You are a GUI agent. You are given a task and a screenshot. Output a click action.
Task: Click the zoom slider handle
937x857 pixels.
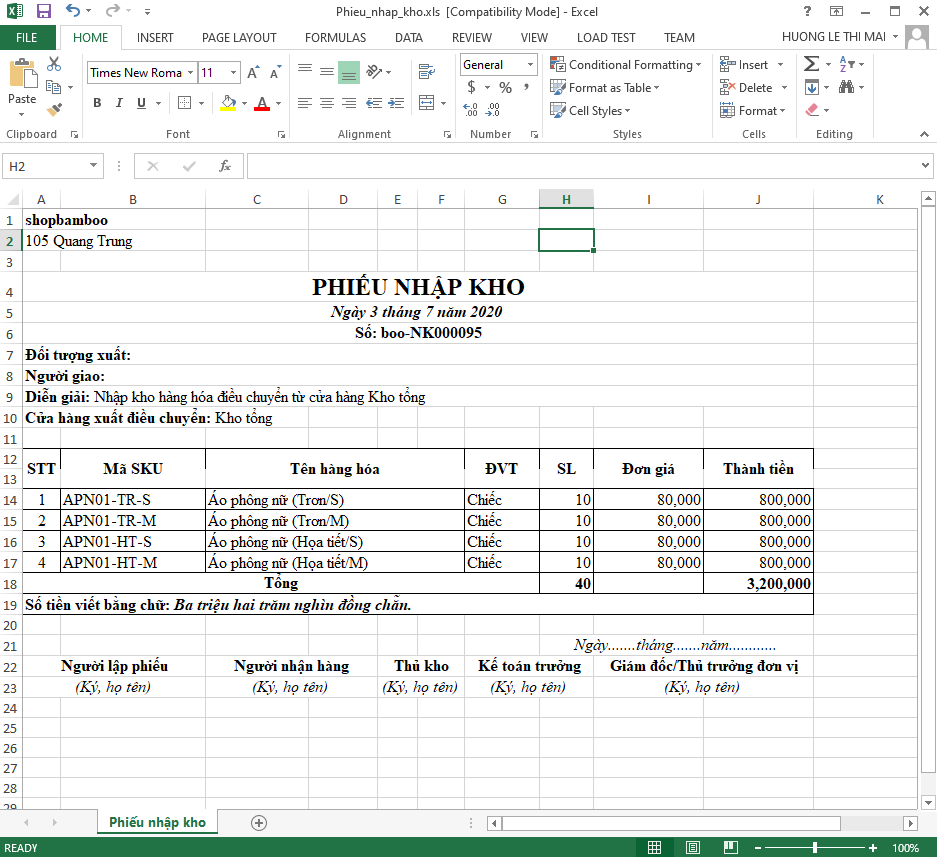point(814,847)
